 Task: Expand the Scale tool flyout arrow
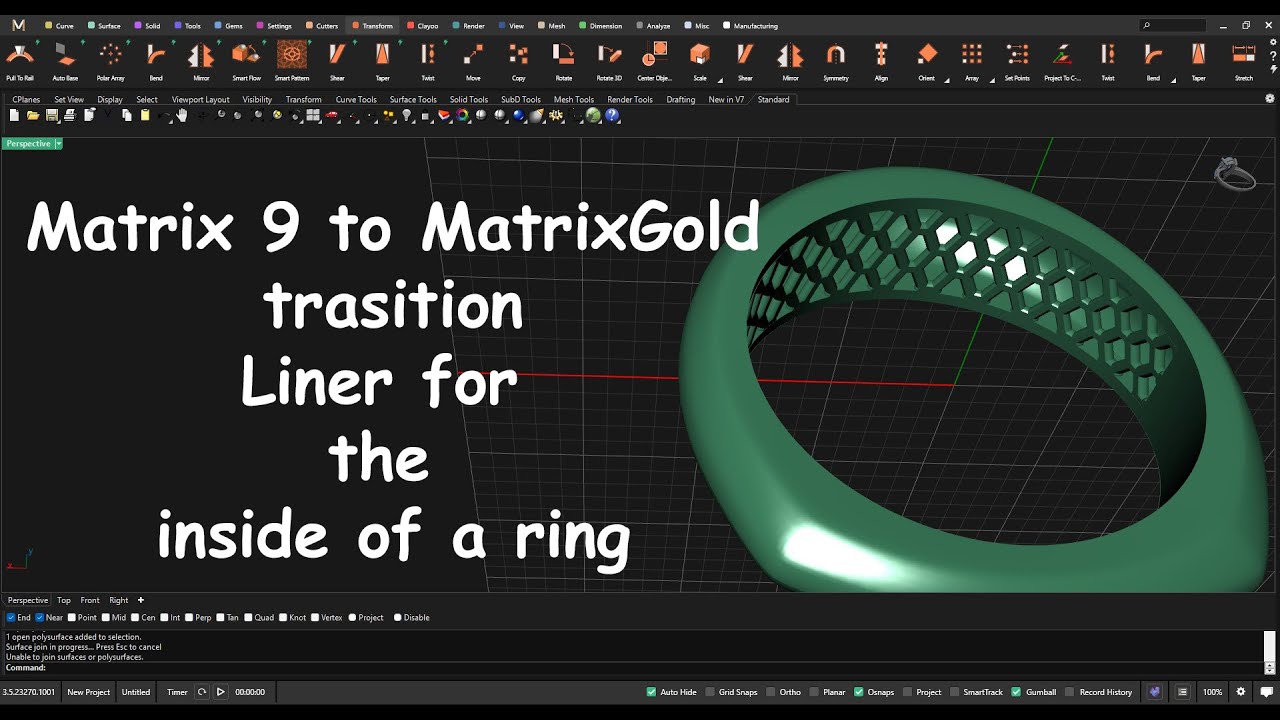click(720, 80)
